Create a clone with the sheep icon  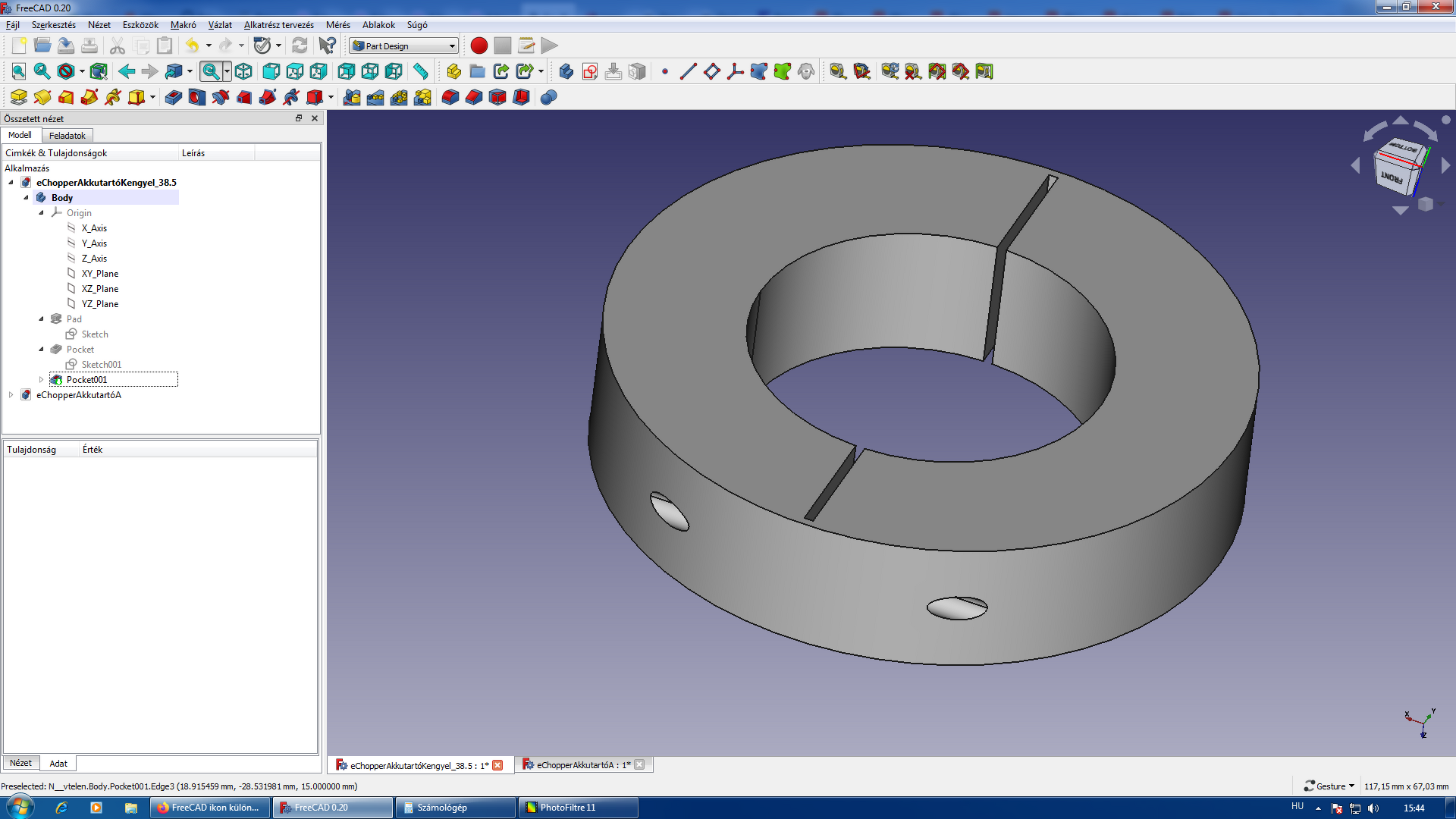(x=806, y=71)
